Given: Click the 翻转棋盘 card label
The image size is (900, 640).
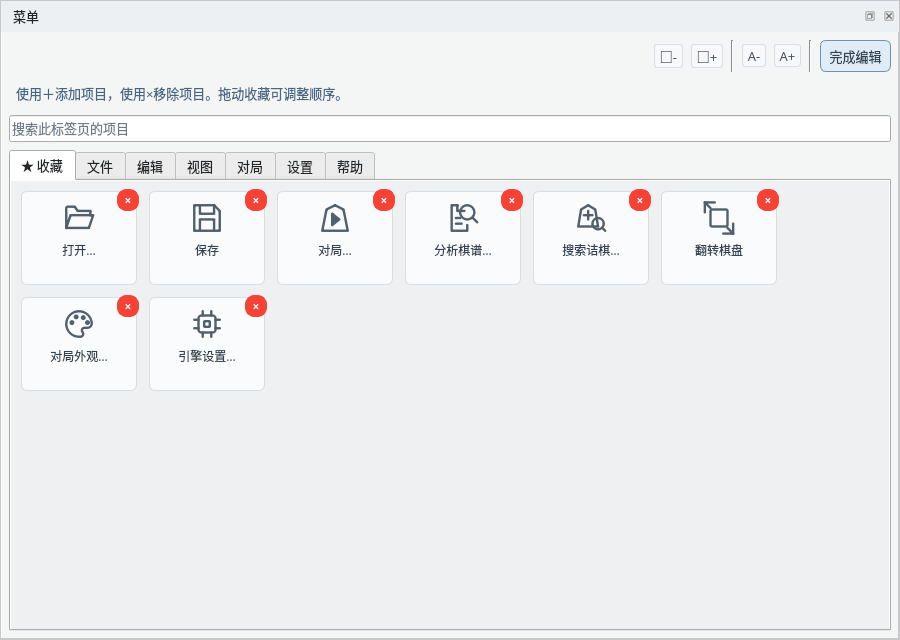Looking at the screenshot, I should coord(719,250).
